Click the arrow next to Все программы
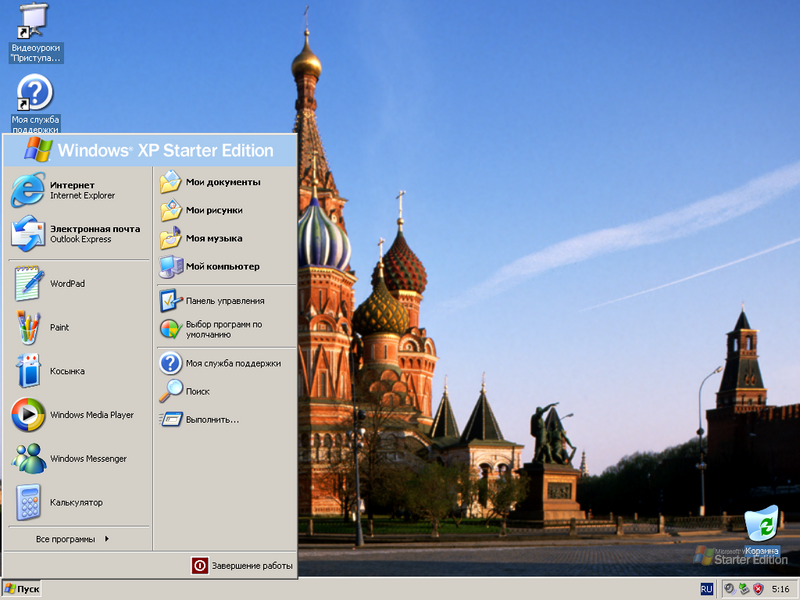The height and width of the screenshot is (600, 800). [x=107, y=539]
